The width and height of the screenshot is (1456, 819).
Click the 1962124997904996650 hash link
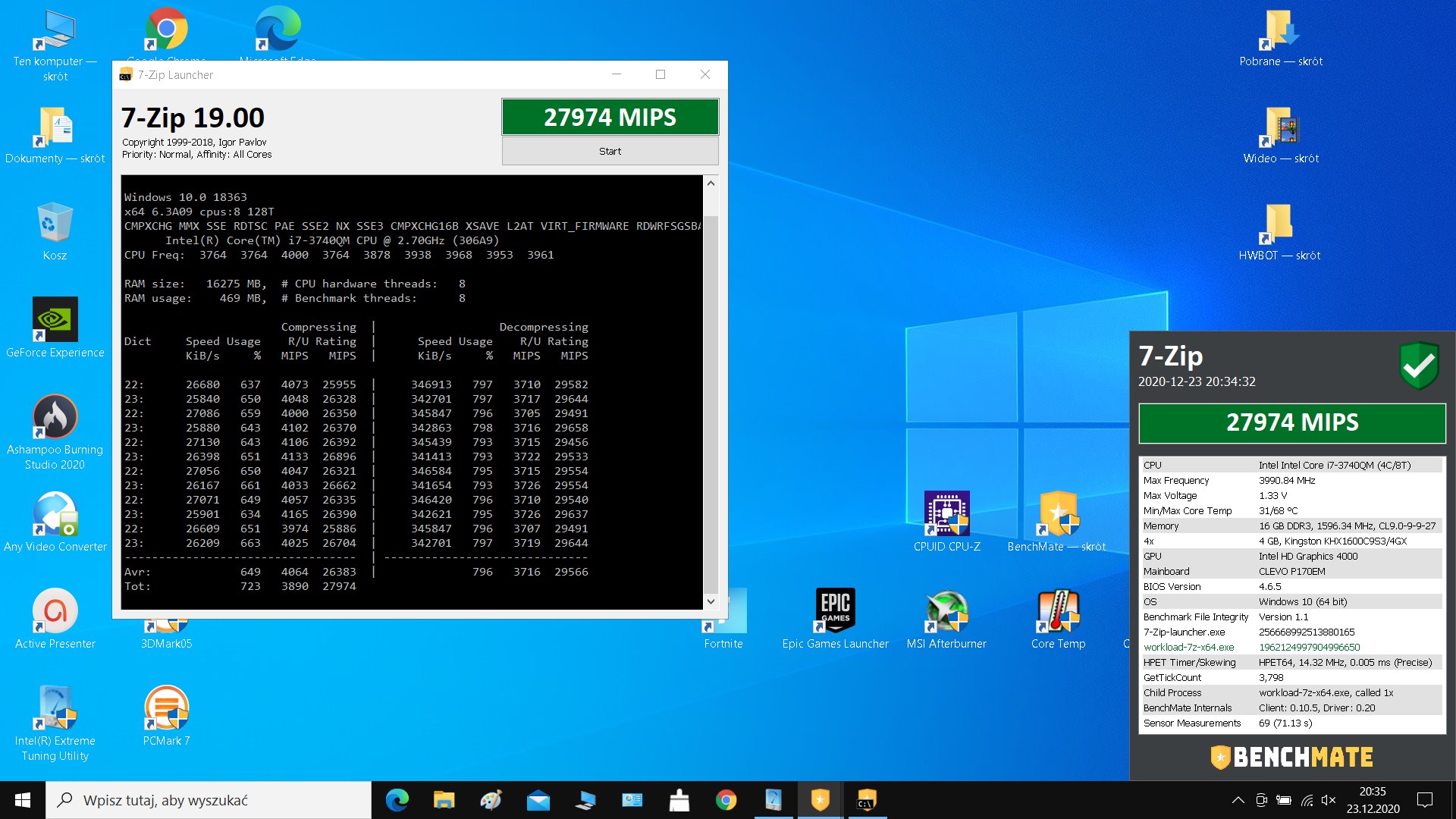(1309, 648)
